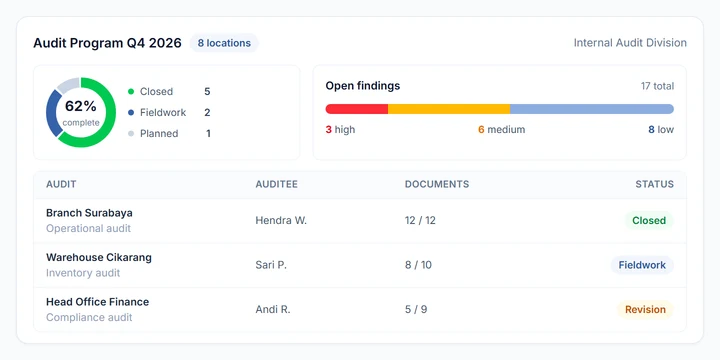Click the 12 / 12 documents cell
720x360 pixels.
pyautogui.click(x=420, y=220)
